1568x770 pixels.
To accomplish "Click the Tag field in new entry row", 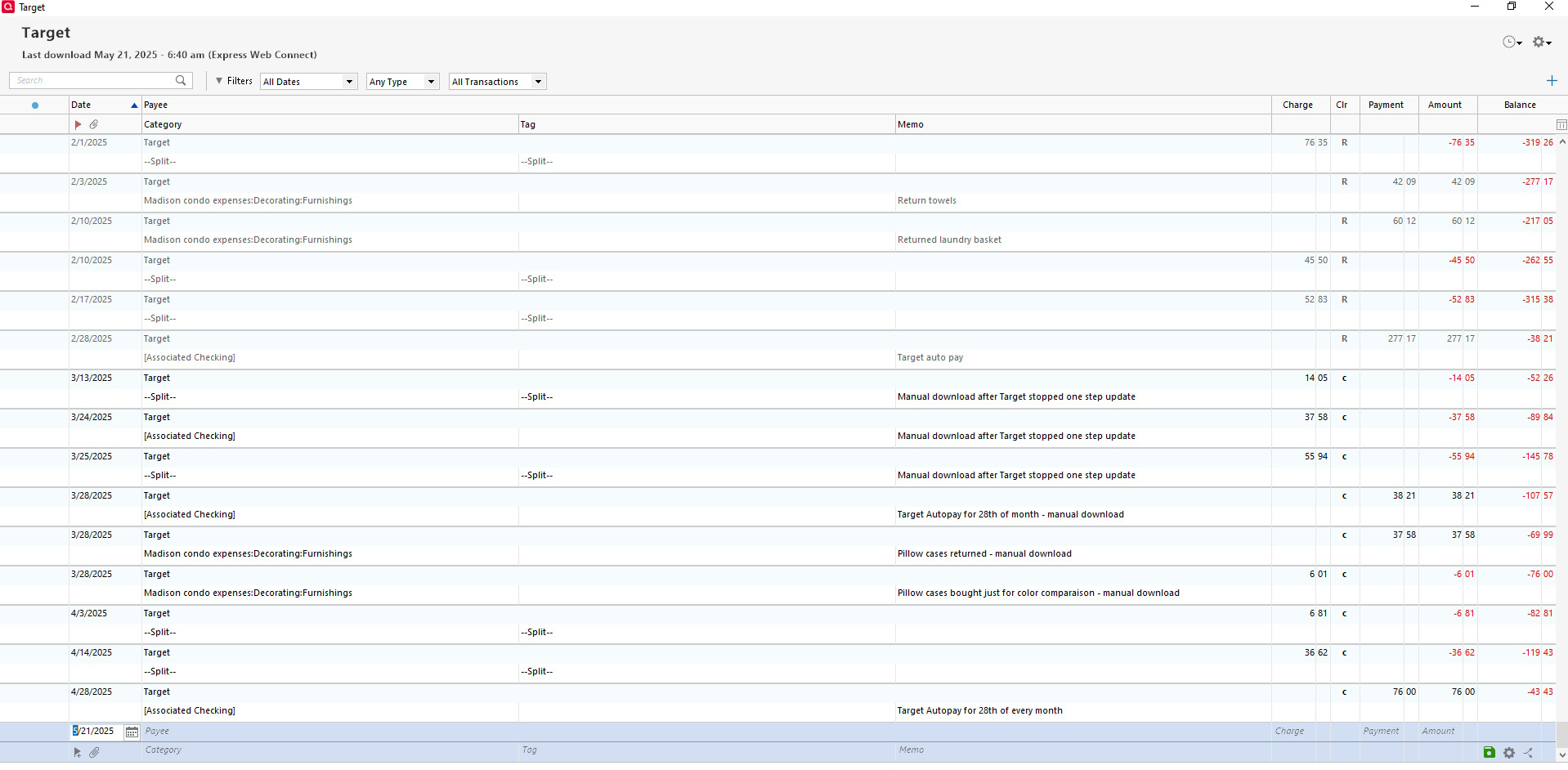I will pos(707,750).
